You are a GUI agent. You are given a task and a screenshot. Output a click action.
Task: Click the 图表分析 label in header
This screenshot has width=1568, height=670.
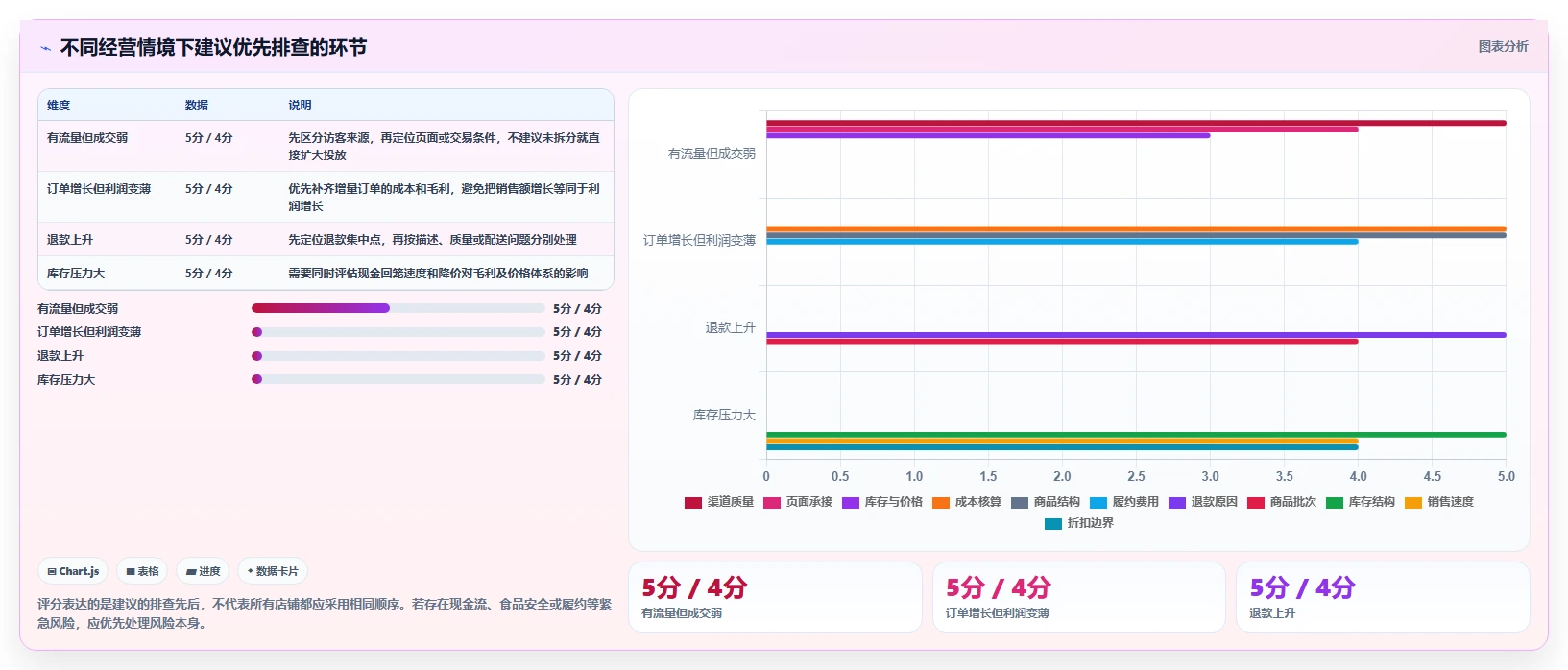pyautogui.click(x=1503, y=46)
